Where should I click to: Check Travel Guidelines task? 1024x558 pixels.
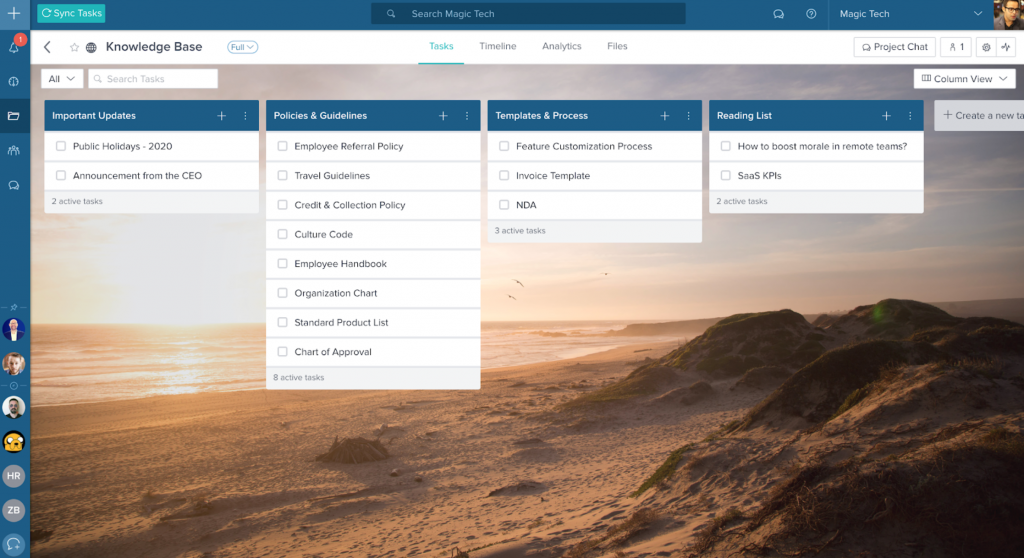click(282, 176)
